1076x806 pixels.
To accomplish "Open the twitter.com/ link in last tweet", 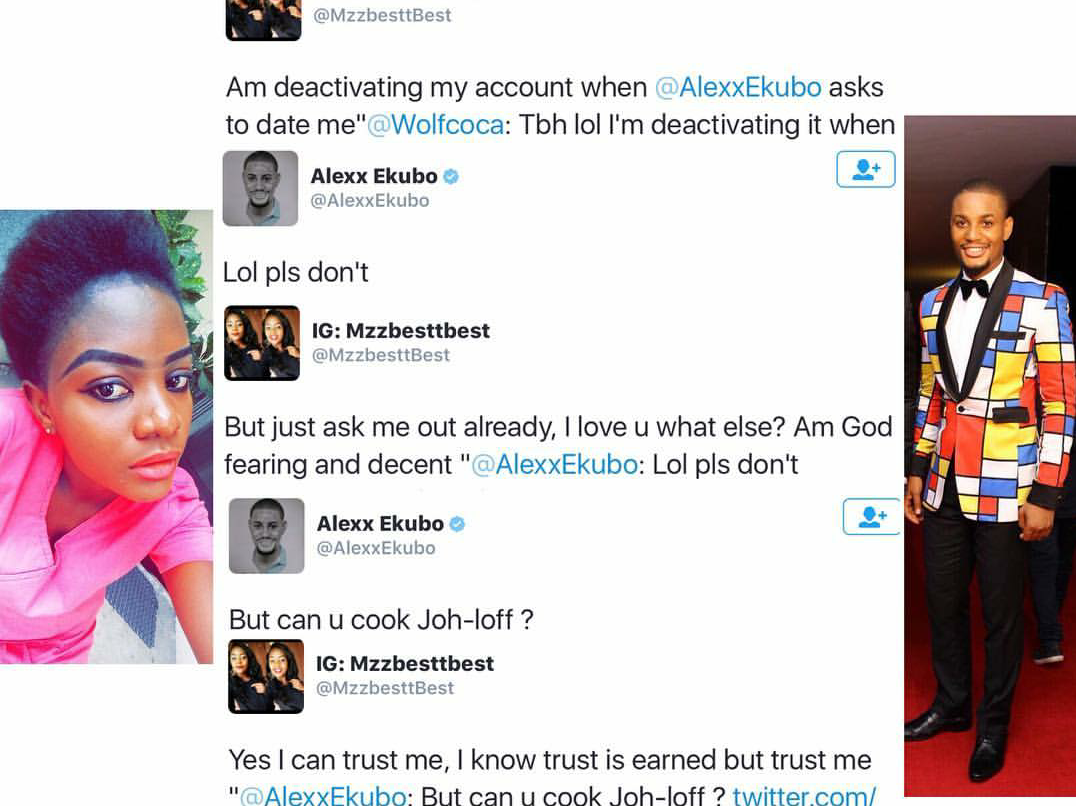I will coord(804,795).
